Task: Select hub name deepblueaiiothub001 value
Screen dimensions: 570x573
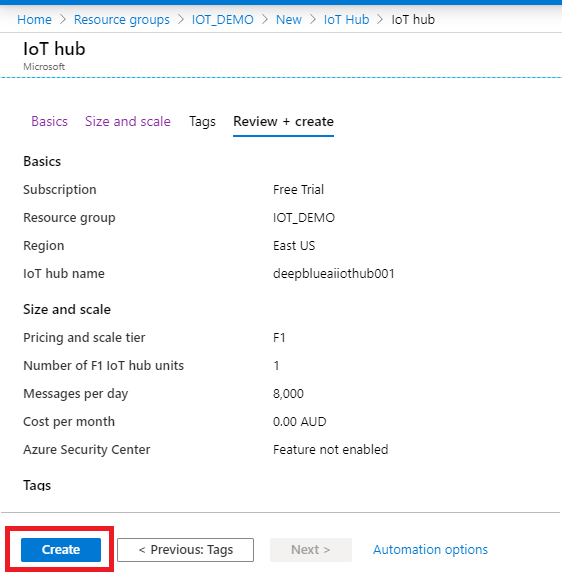Action: [334, 274]
